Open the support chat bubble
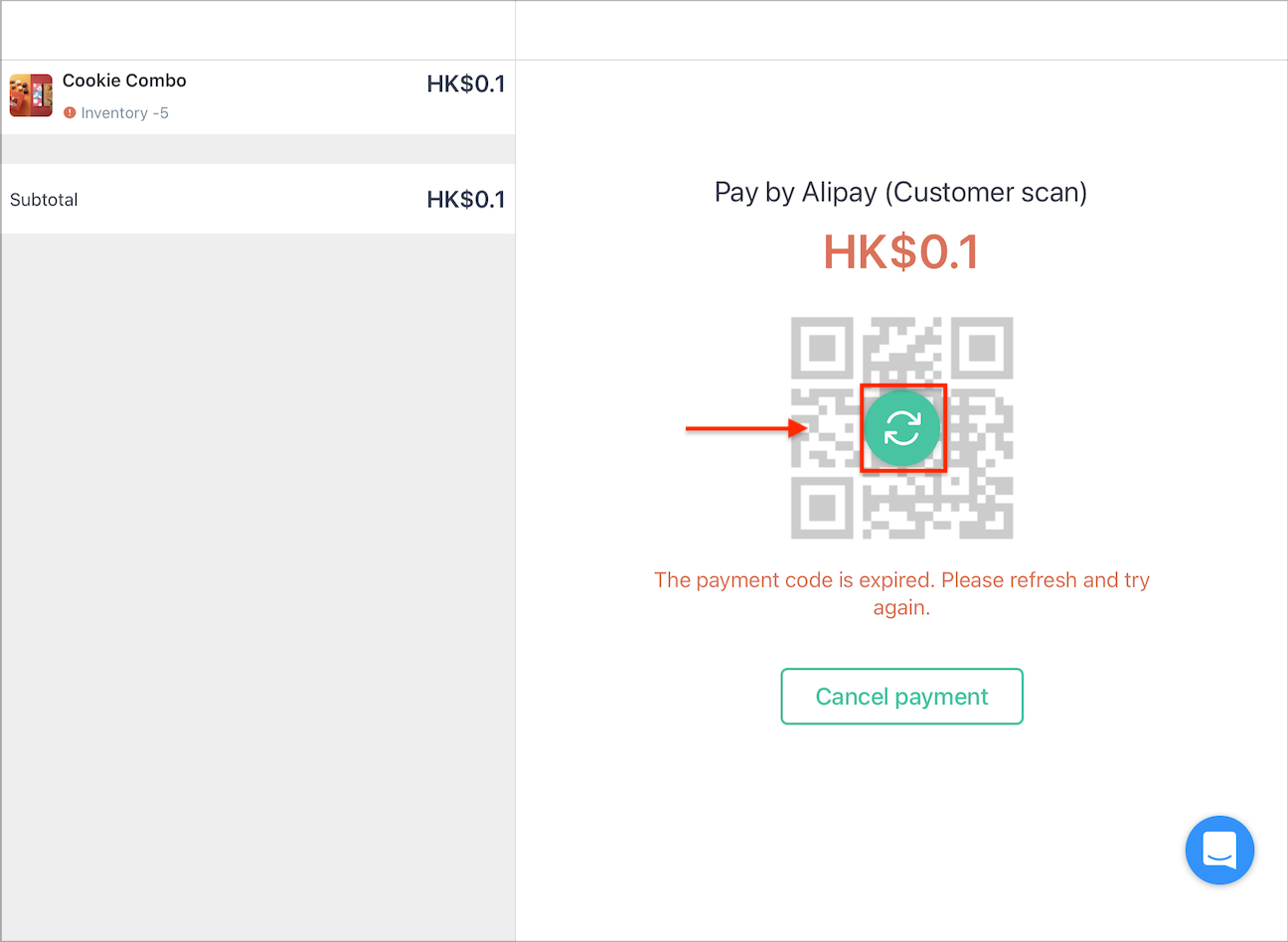The image size is (1288, 942). point(1219,851)
